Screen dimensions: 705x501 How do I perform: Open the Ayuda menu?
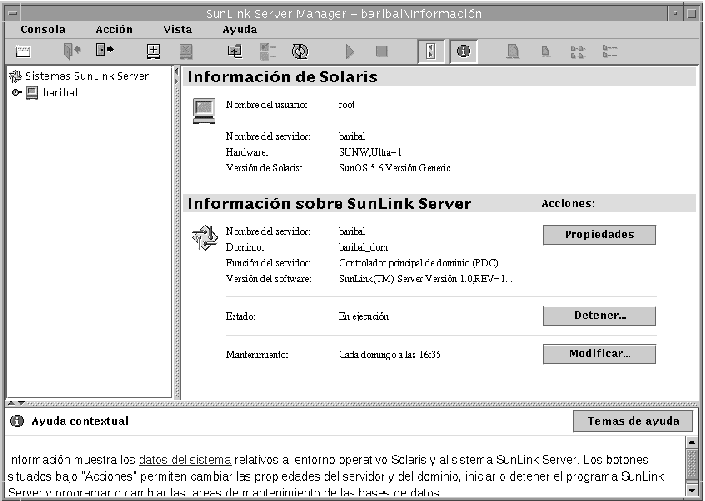pos(240,30)
